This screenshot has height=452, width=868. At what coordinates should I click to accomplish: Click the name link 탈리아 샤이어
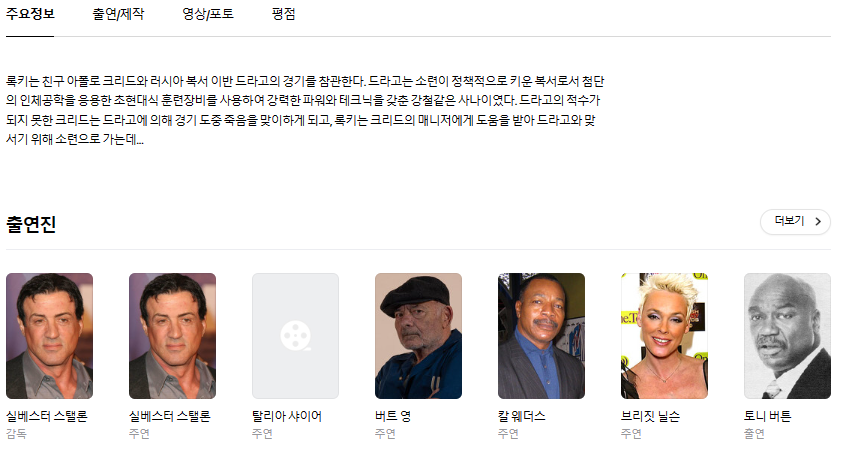(x=287, y=416)
